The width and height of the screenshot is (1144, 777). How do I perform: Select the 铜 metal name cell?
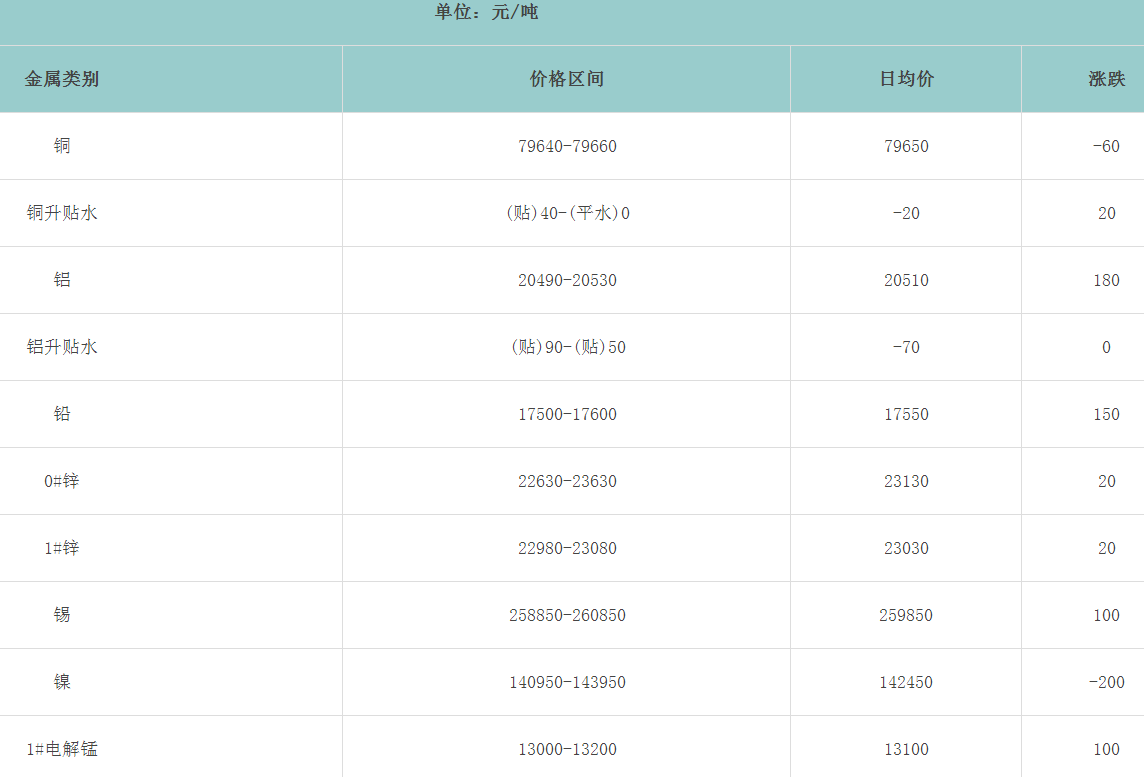[x=62, y=146]
